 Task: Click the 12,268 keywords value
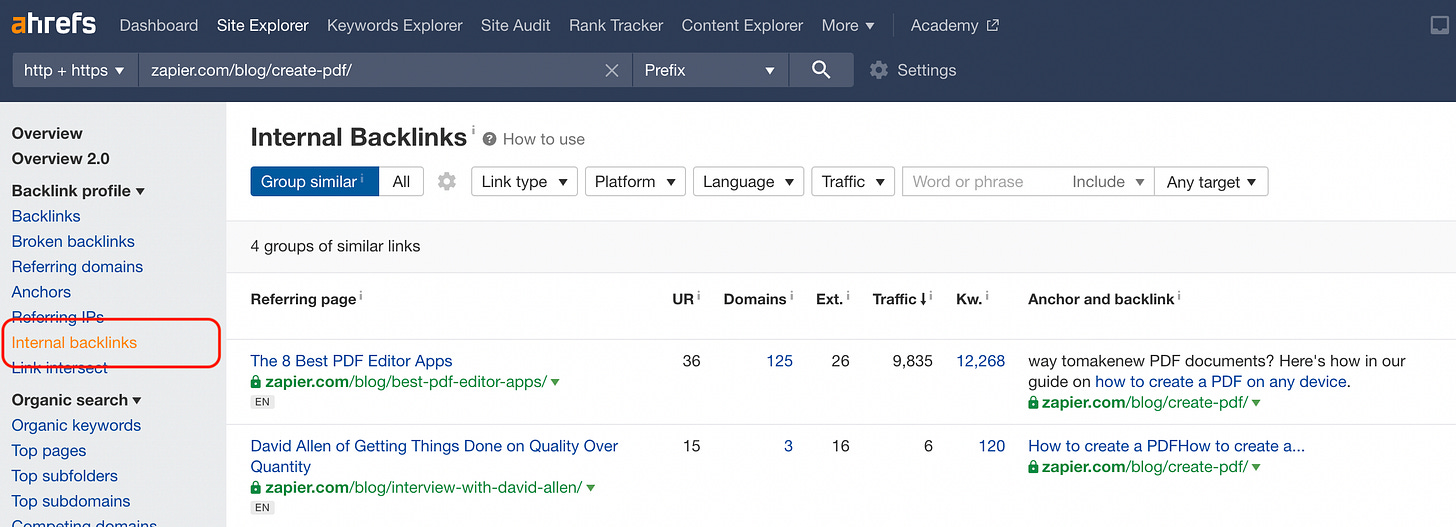[980, 361]
